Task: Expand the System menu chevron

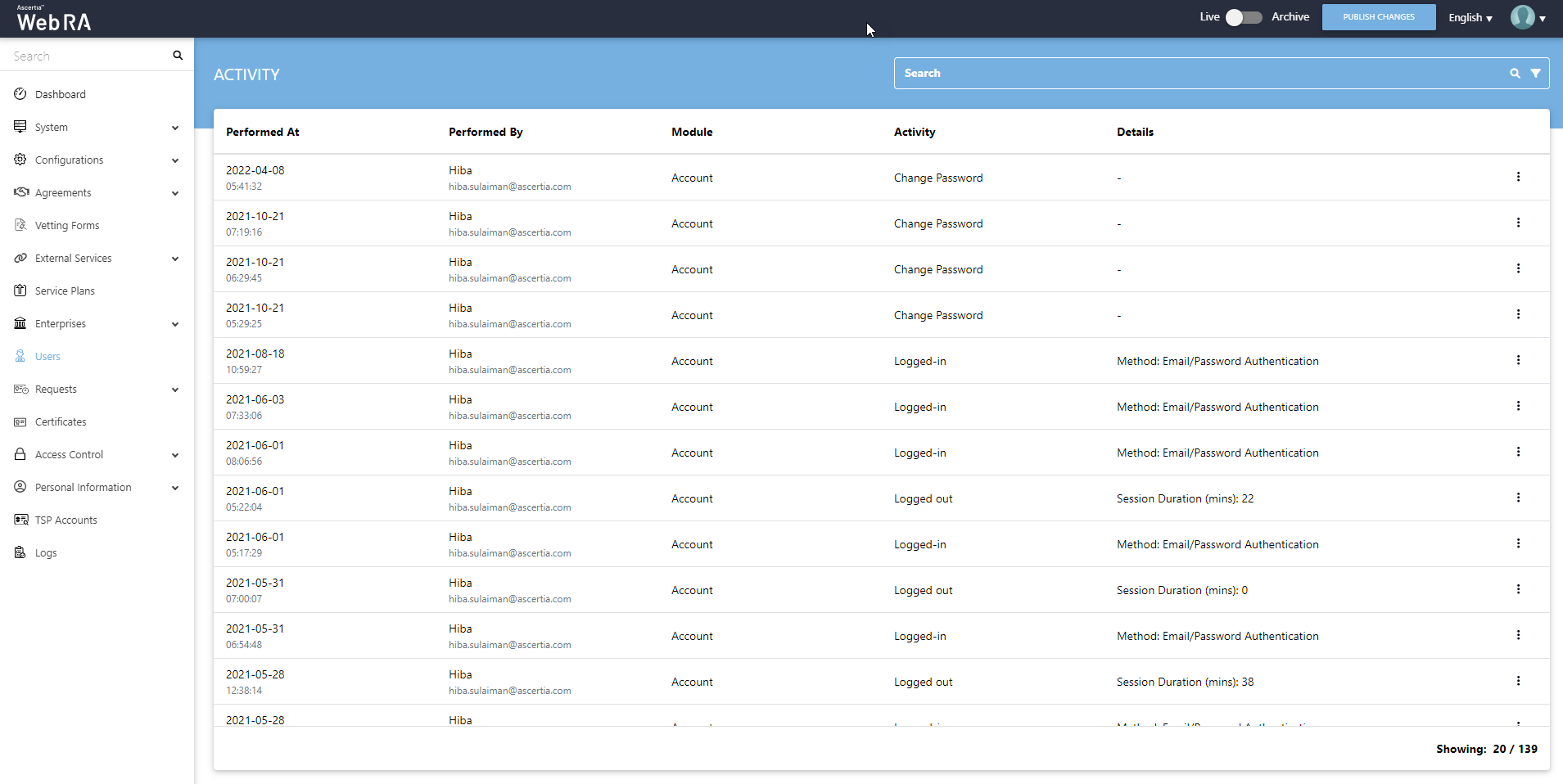Action: [175, 128]
